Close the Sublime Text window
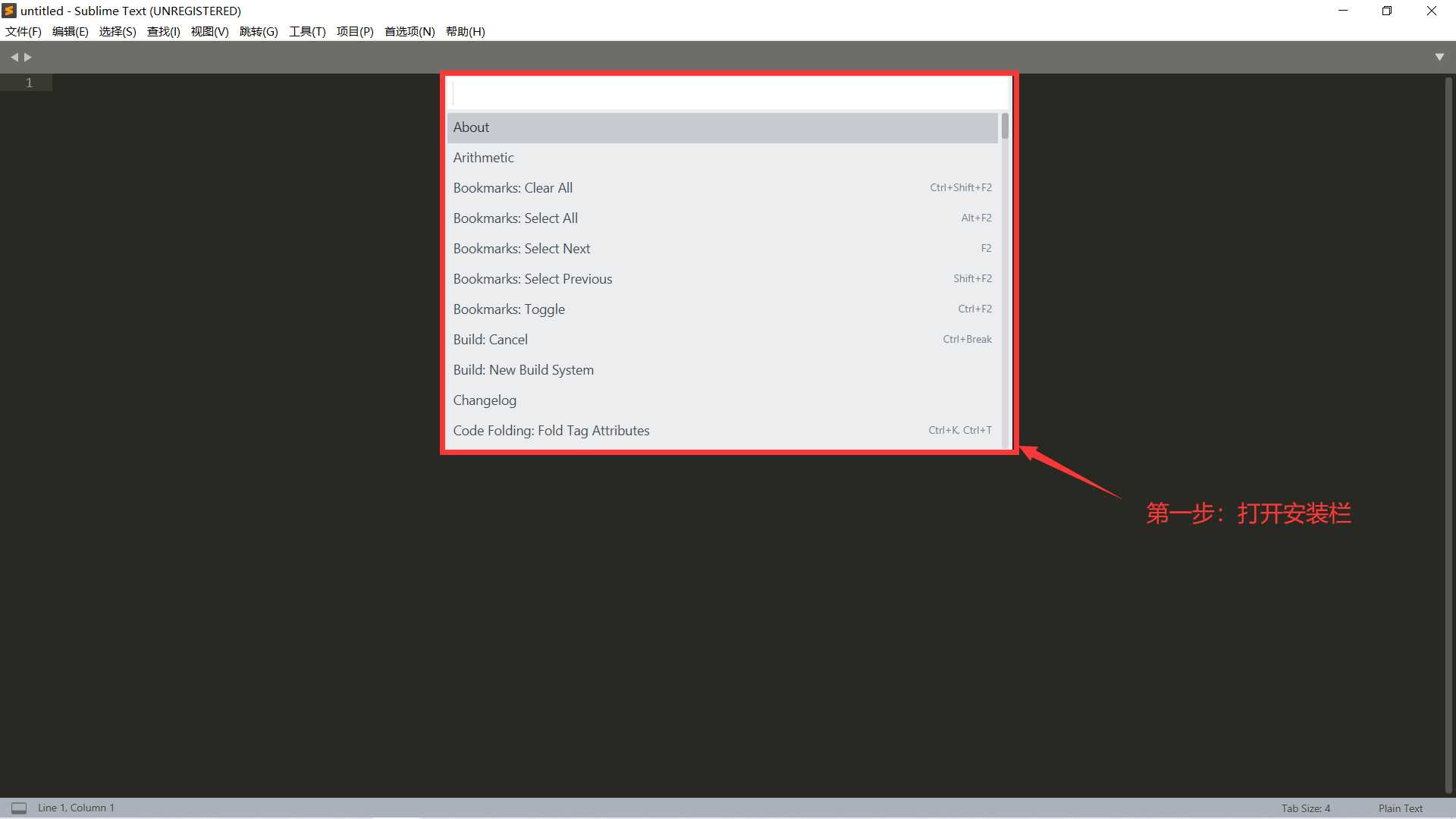This screenshot has width=1456, height=819. 1432,11
